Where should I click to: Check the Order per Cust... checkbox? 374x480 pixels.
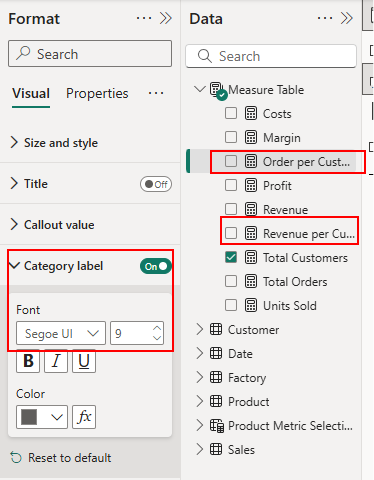pyautogui.click(x=231, y=161)
